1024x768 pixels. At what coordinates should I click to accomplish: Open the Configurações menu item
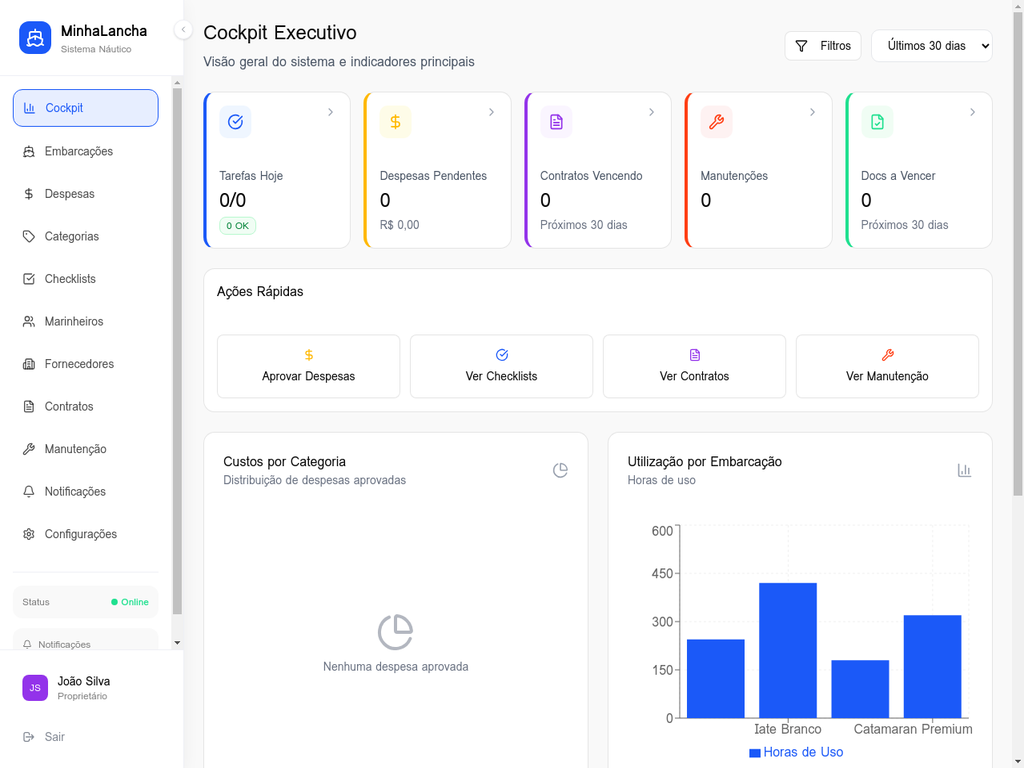(x=80, y=534)
